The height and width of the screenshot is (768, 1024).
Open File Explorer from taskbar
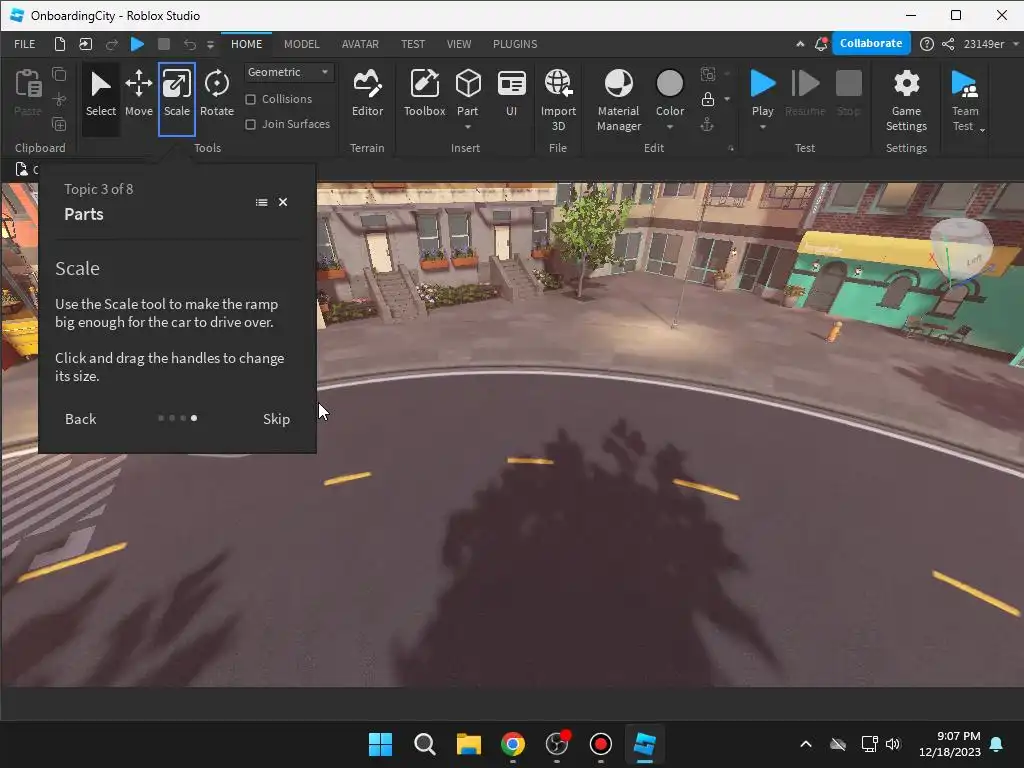468,744
